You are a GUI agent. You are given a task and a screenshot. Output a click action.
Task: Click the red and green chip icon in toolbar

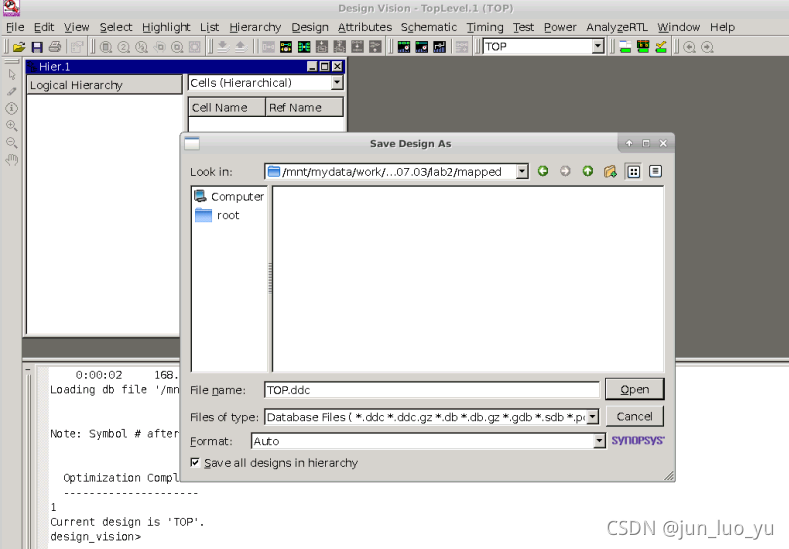coord(643,47)
